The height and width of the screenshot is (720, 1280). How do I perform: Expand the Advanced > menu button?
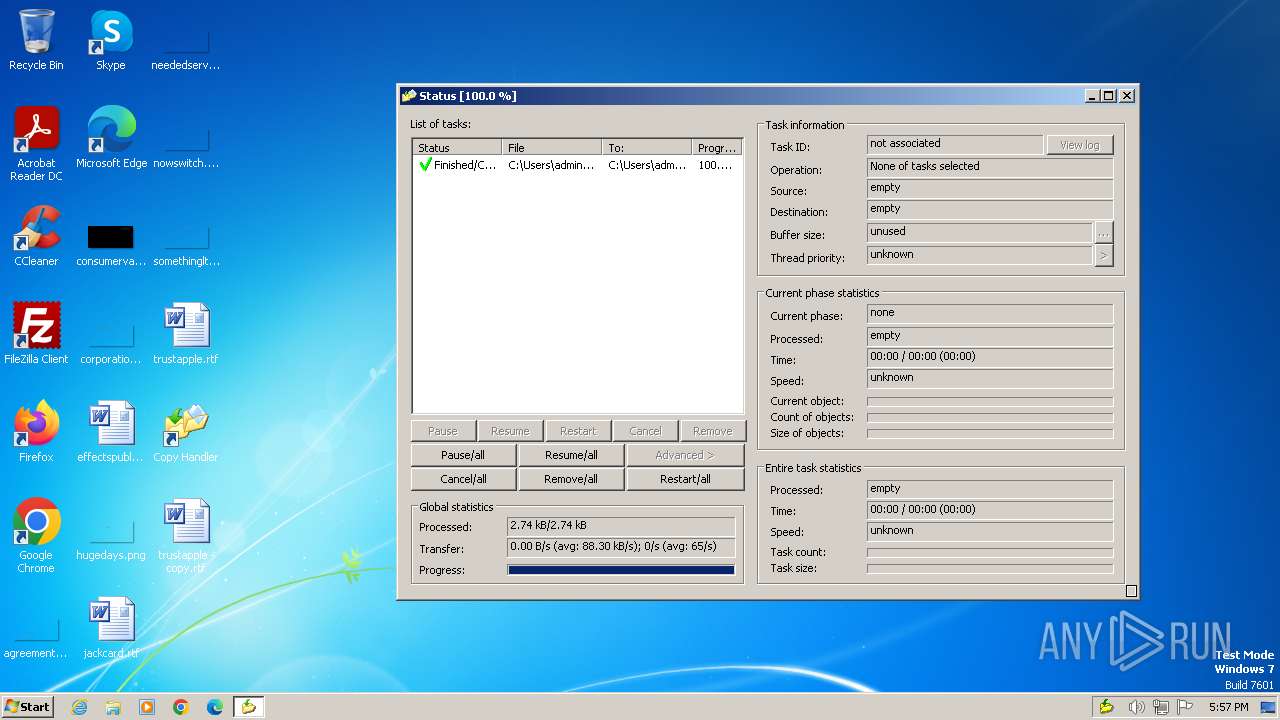(x=685, y=455)
